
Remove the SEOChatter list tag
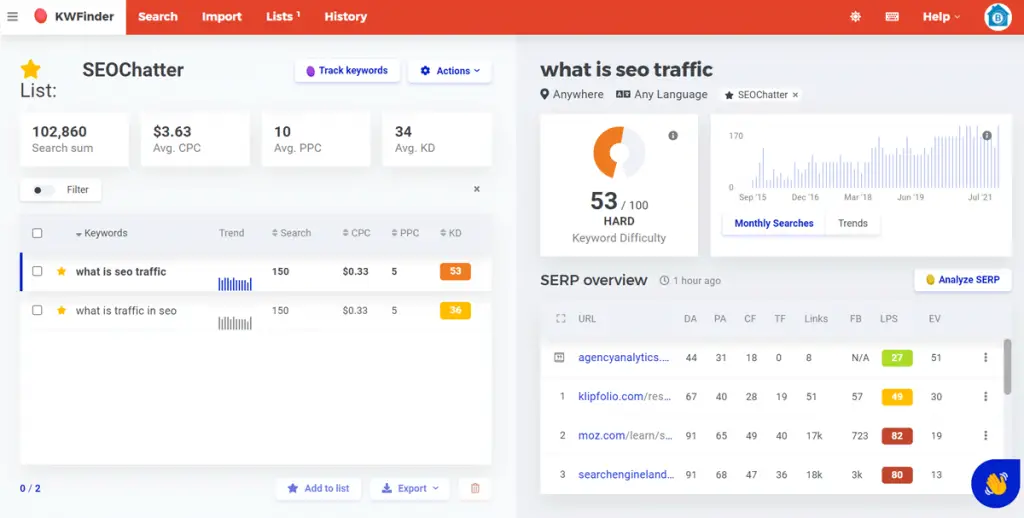click(795, 95)
